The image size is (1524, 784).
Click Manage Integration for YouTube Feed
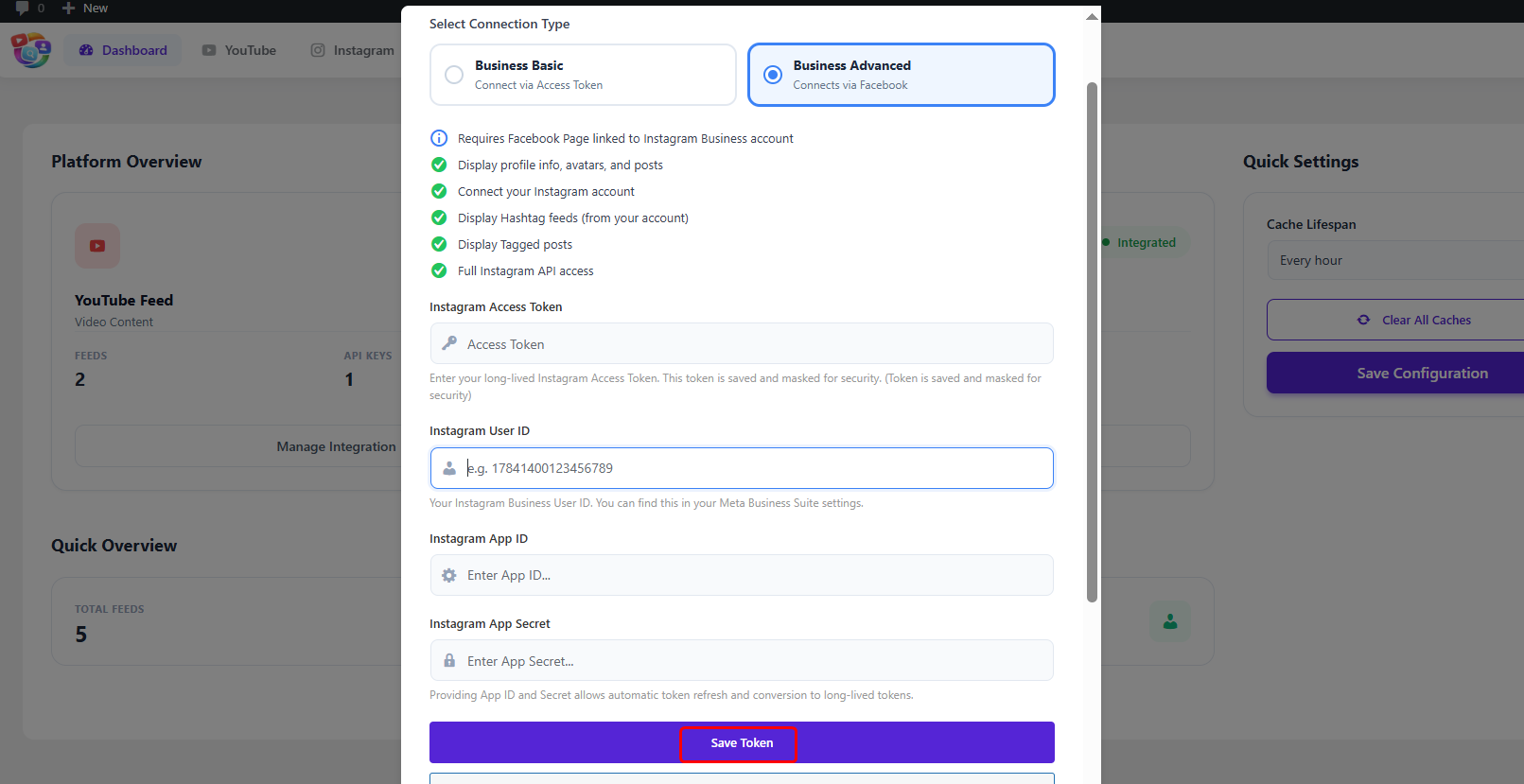tap(336, 446)
